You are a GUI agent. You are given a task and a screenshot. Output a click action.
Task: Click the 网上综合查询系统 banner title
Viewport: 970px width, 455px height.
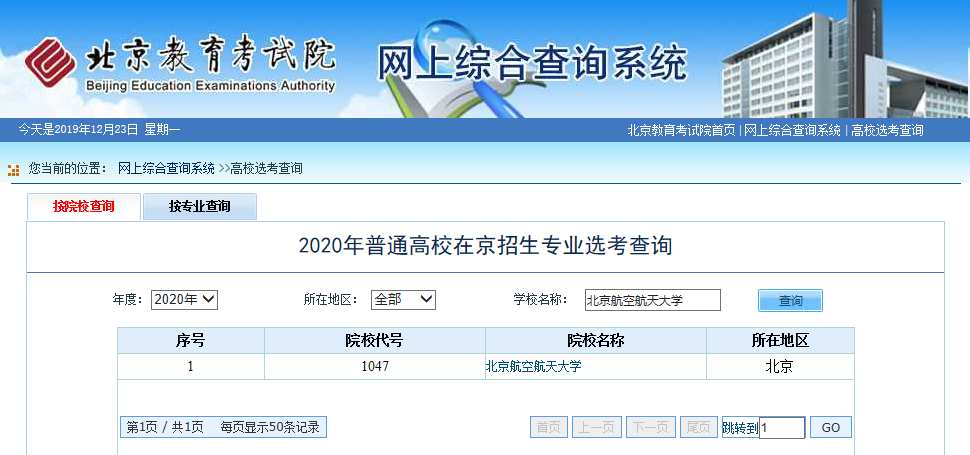(532, 62)
